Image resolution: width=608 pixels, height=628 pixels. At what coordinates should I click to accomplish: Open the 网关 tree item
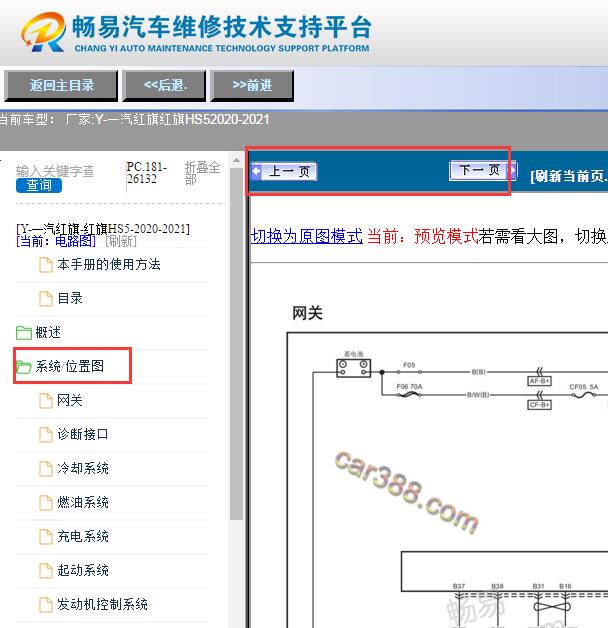[x=70, y=400]
